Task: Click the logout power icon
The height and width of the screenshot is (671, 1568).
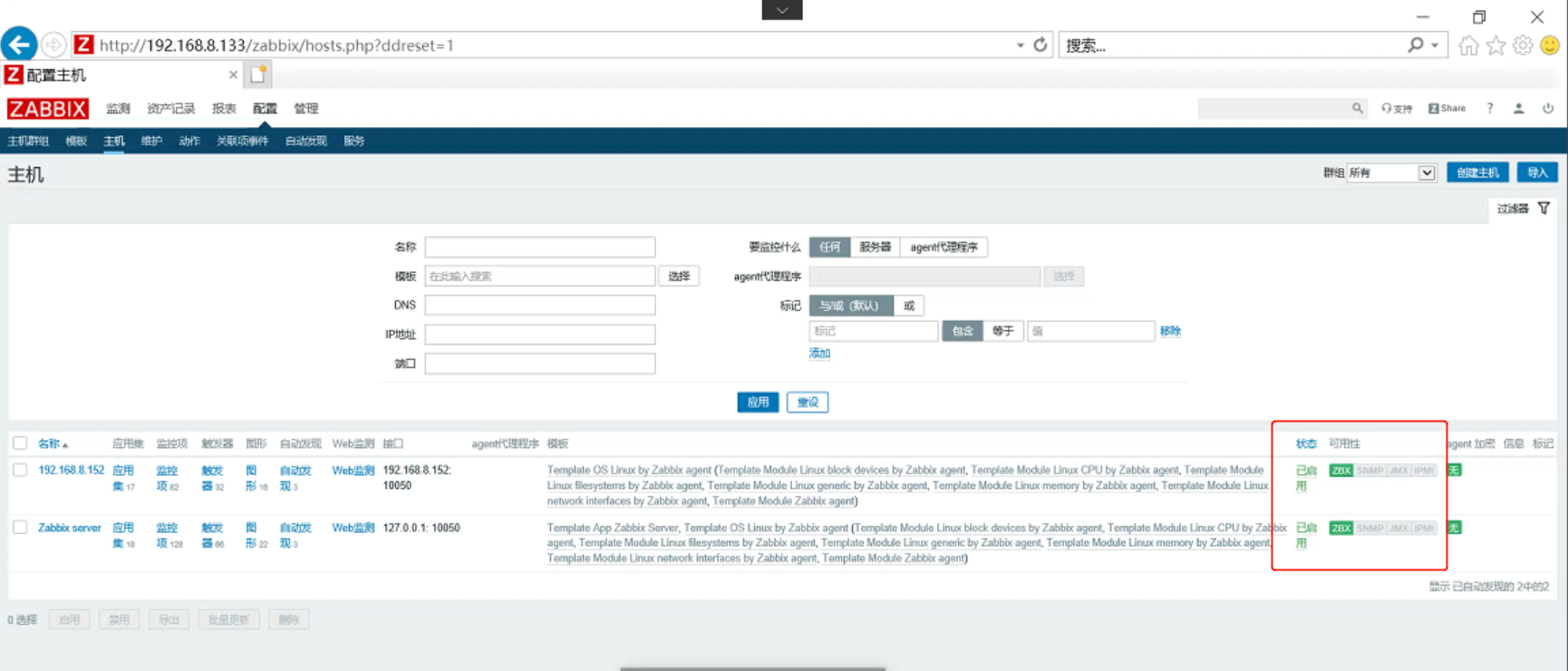Action: tap(1548, 108)
